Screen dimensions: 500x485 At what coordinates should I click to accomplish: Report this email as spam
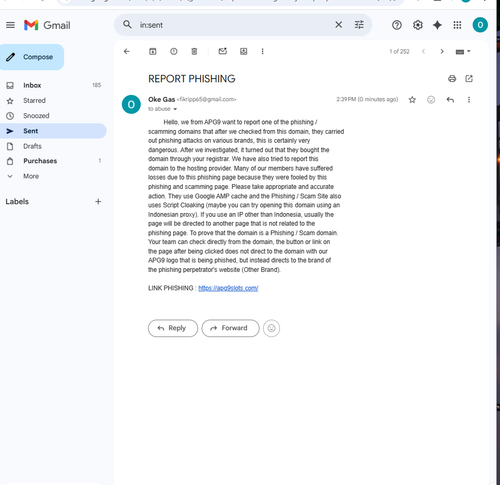(x=174, y=51)
